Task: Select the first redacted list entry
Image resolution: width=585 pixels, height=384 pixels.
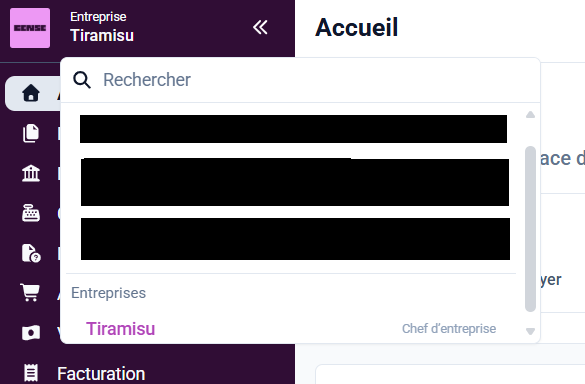Action: pyautogui.click(x=293, y=129)
